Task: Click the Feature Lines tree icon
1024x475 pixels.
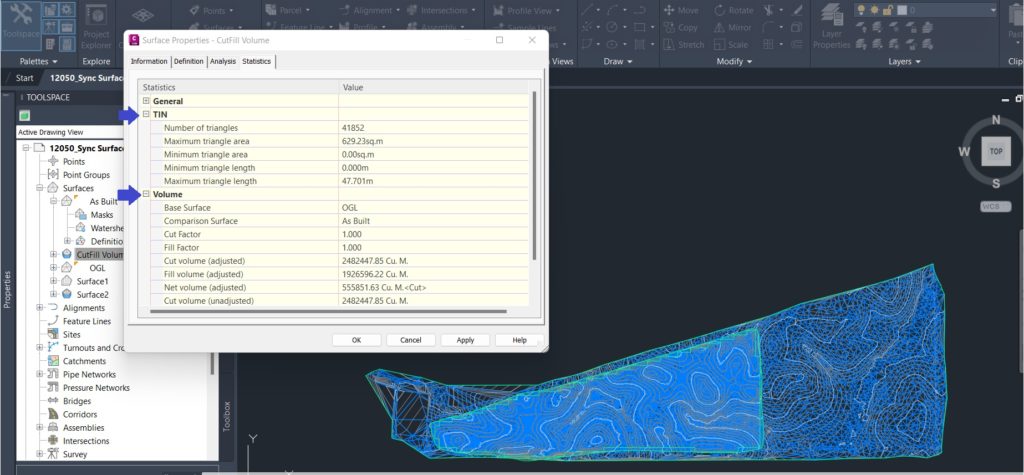Action: (53, 321)
